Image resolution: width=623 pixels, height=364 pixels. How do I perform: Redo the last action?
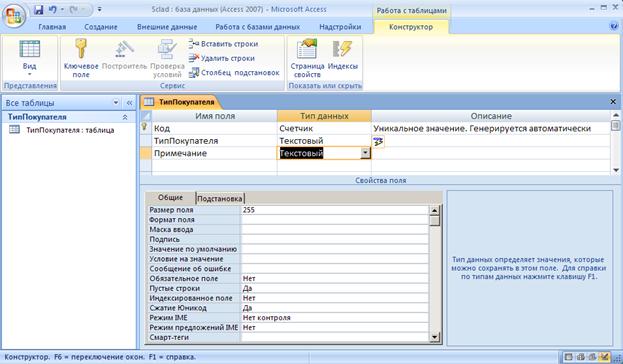click(x=74, y=10)
